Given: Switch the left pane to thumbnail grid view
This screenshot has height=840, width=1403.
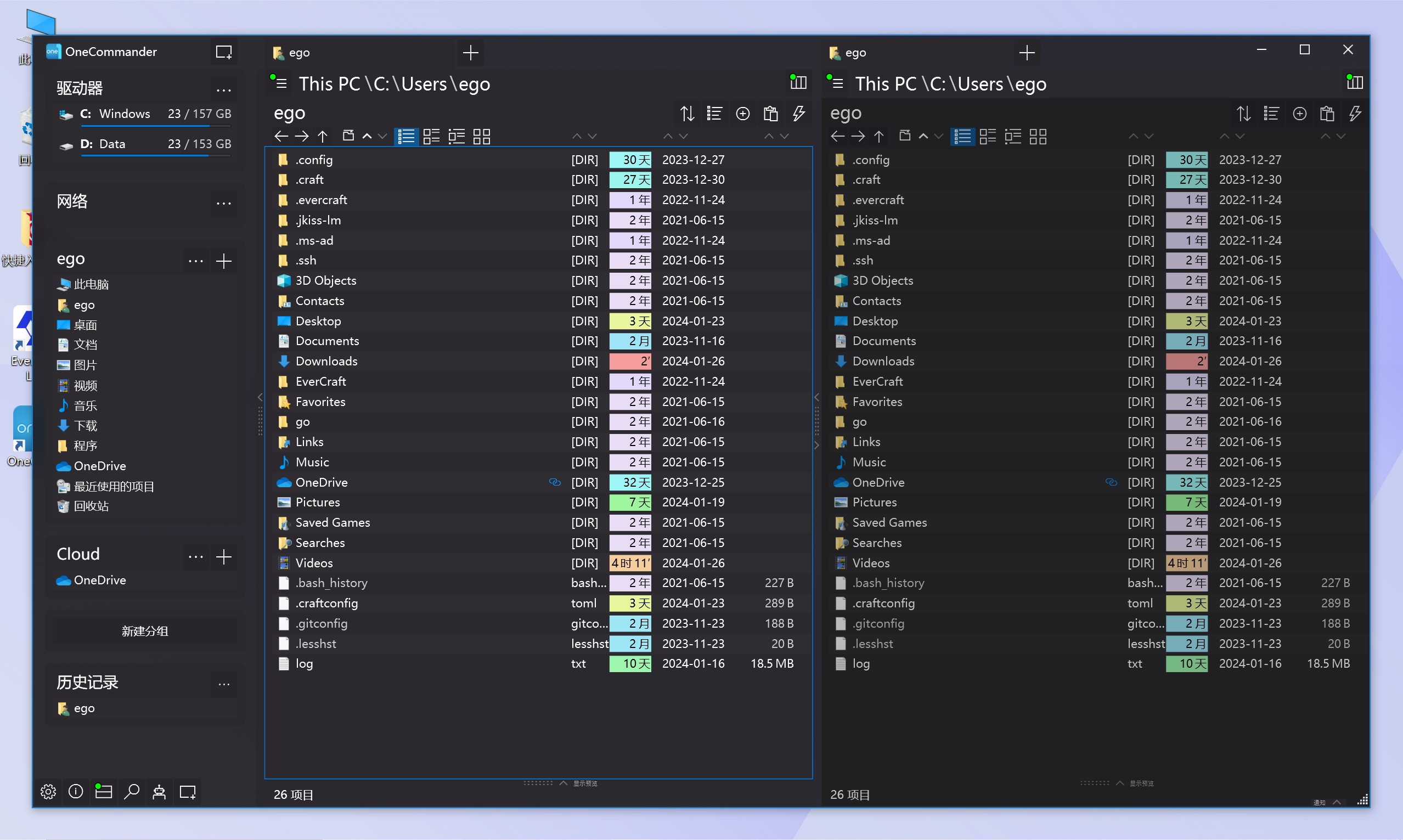Looking at the screenshot, I should tap(482, 137).
